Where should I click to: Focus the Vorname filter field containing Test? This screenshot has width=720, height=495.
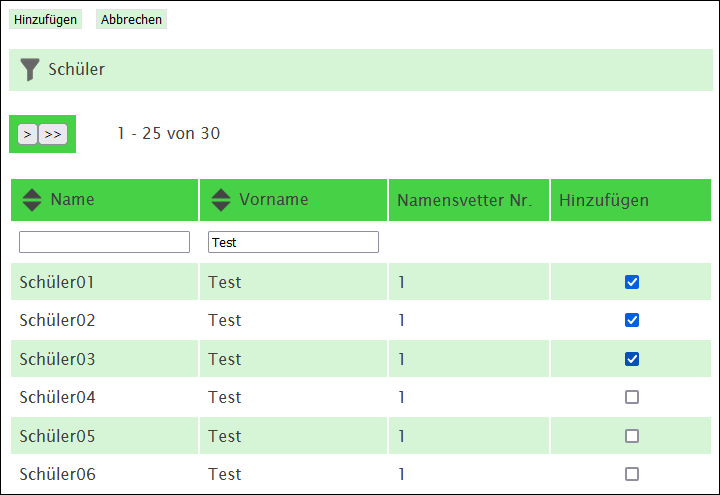point(293,242)
